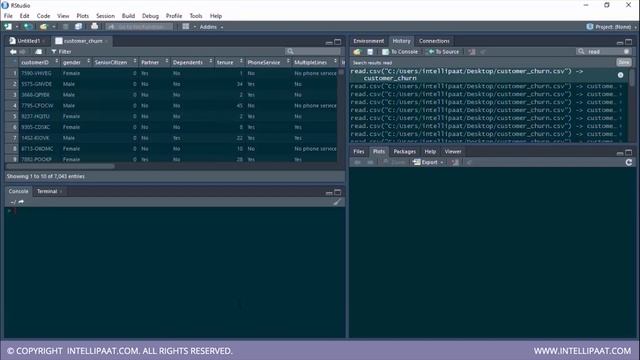
Task: Open the New File dropdown arrow
Action: click(17, 27)
